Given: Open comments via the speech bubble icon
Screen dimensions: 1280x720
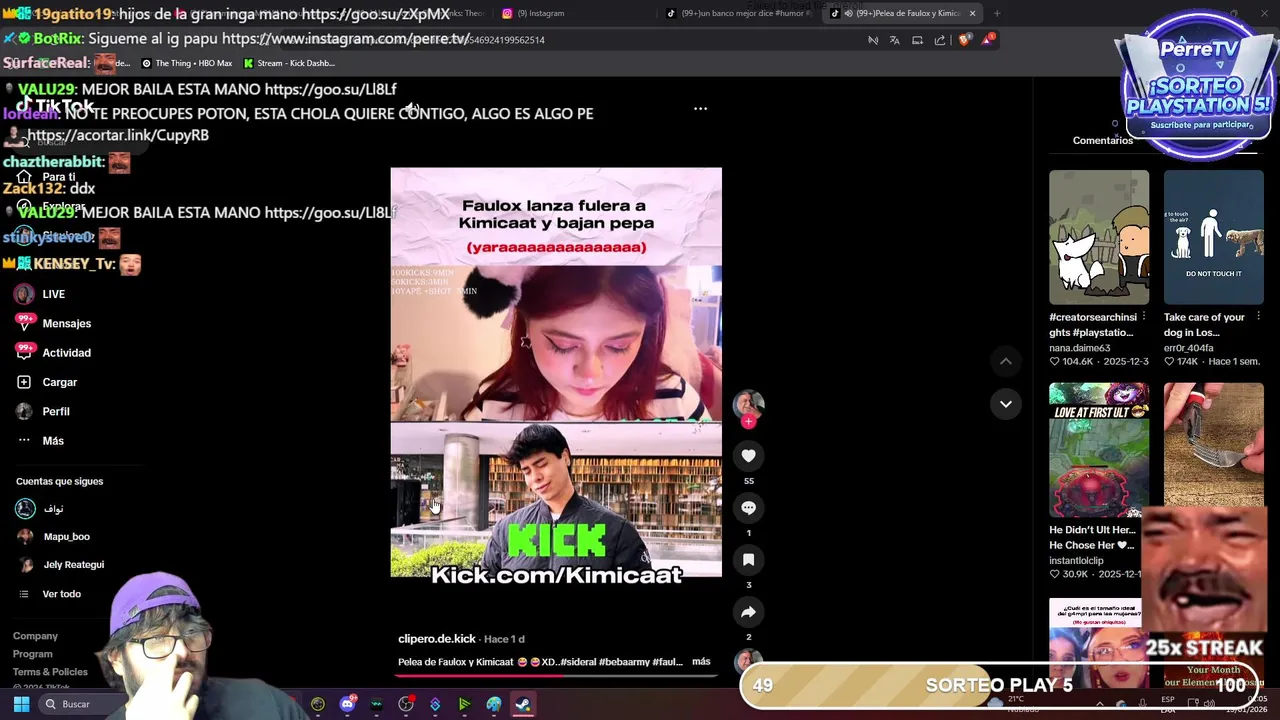Looking at the screenshot, I should pyautogui.click(x=748, y=508).
